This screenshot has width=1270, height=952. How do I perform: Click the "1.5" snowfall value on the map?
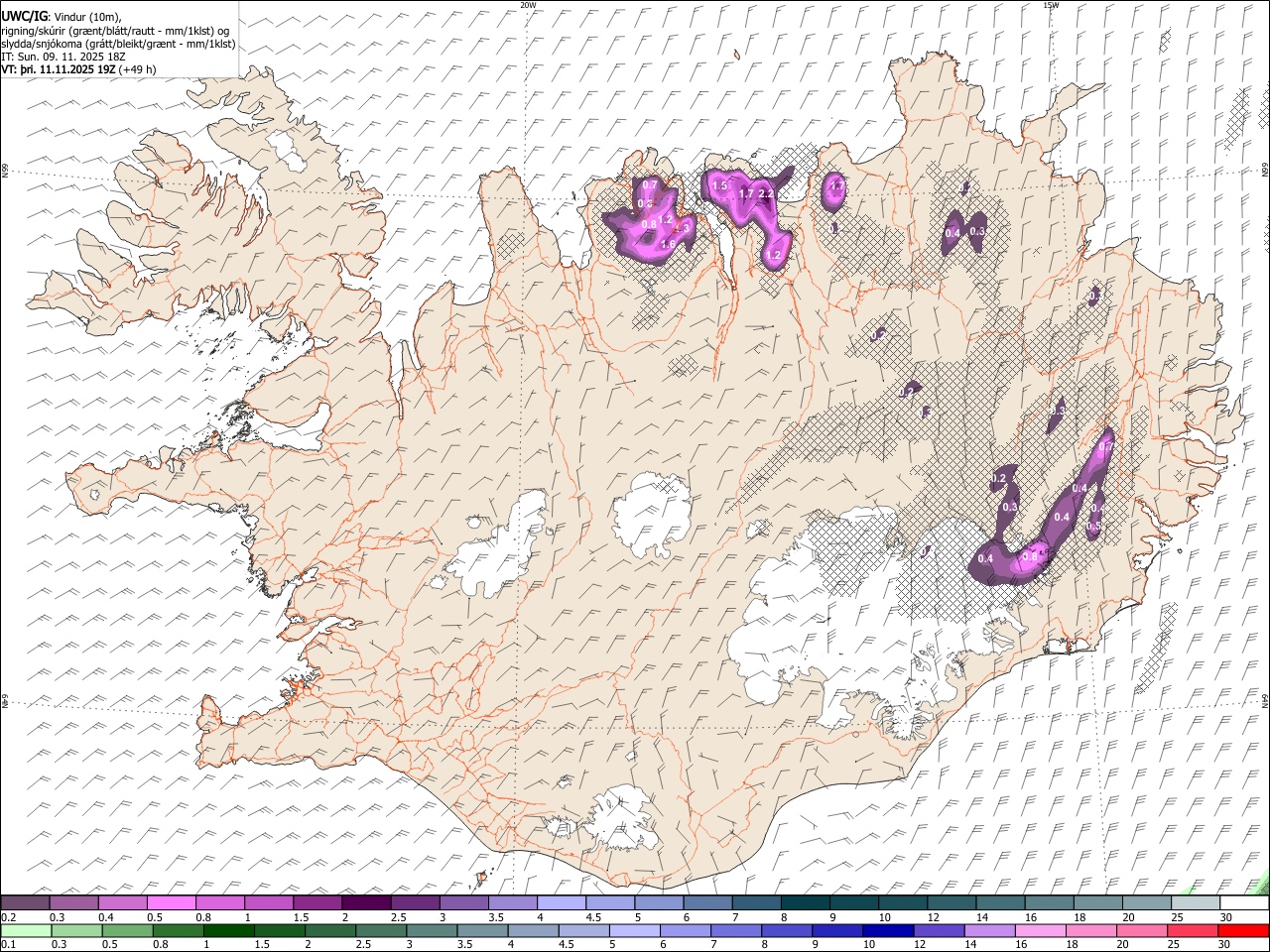[720, 185]
